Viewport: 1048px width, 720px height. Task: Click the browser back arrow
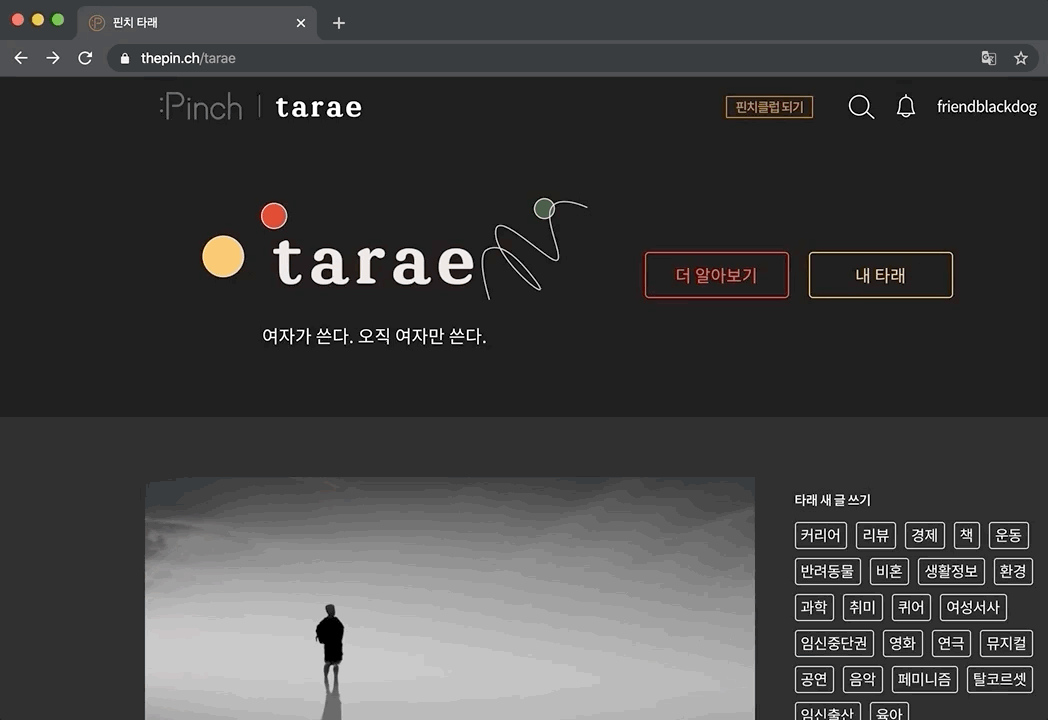(21, 58)
